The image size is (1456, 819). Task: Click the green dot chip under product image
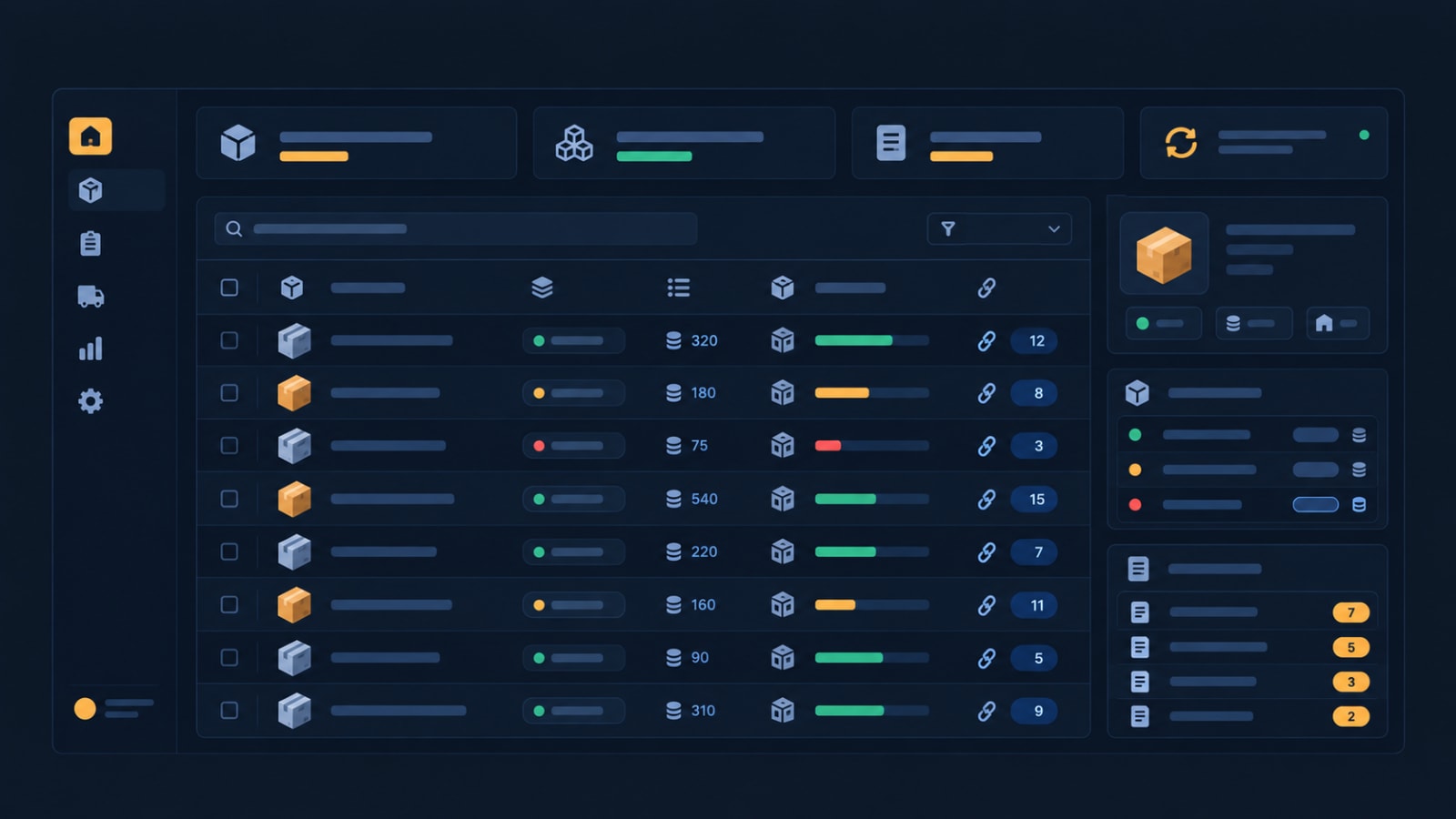tap(1164, 323)
